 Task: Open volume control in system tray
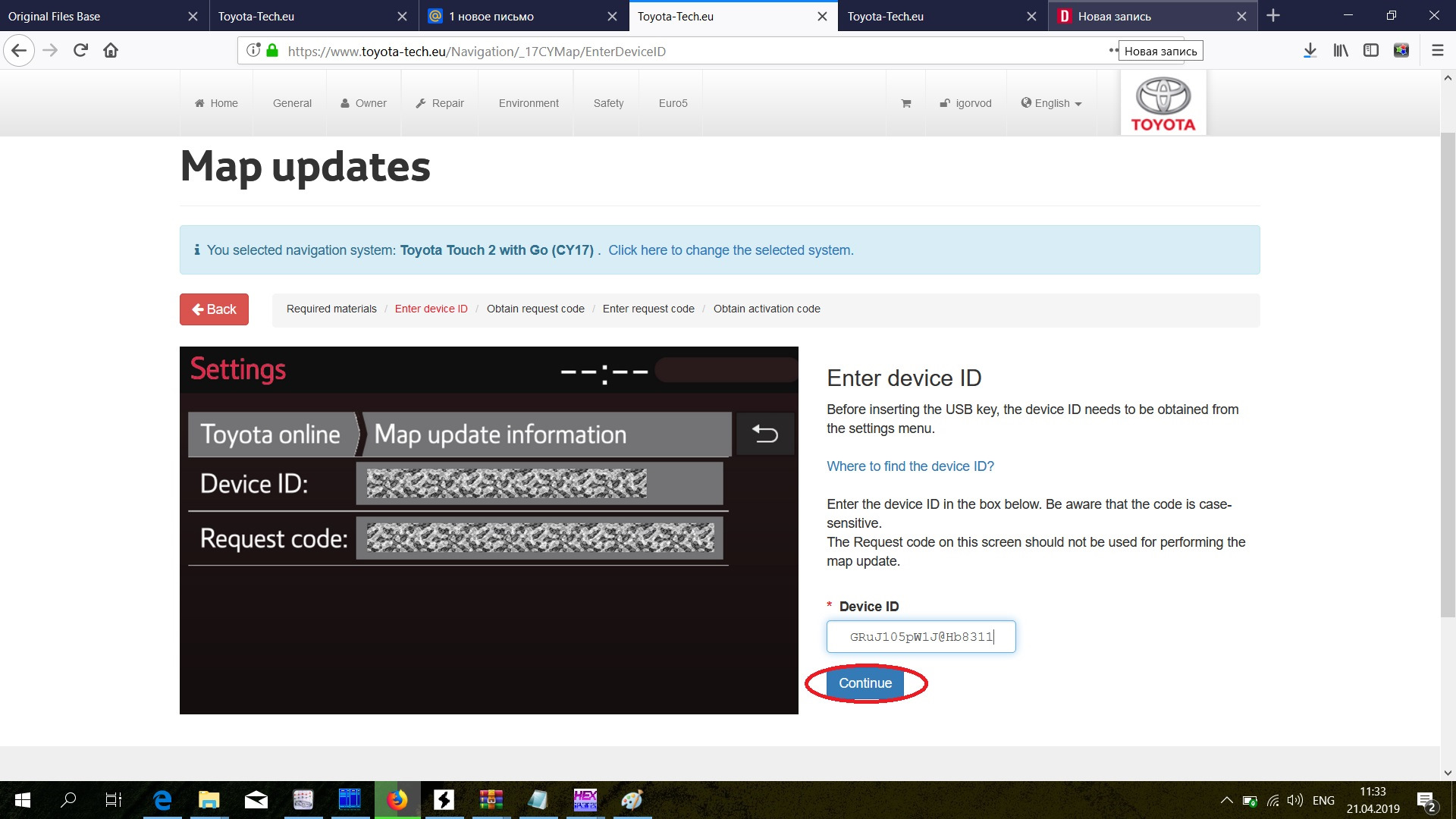pos(1295,801)
